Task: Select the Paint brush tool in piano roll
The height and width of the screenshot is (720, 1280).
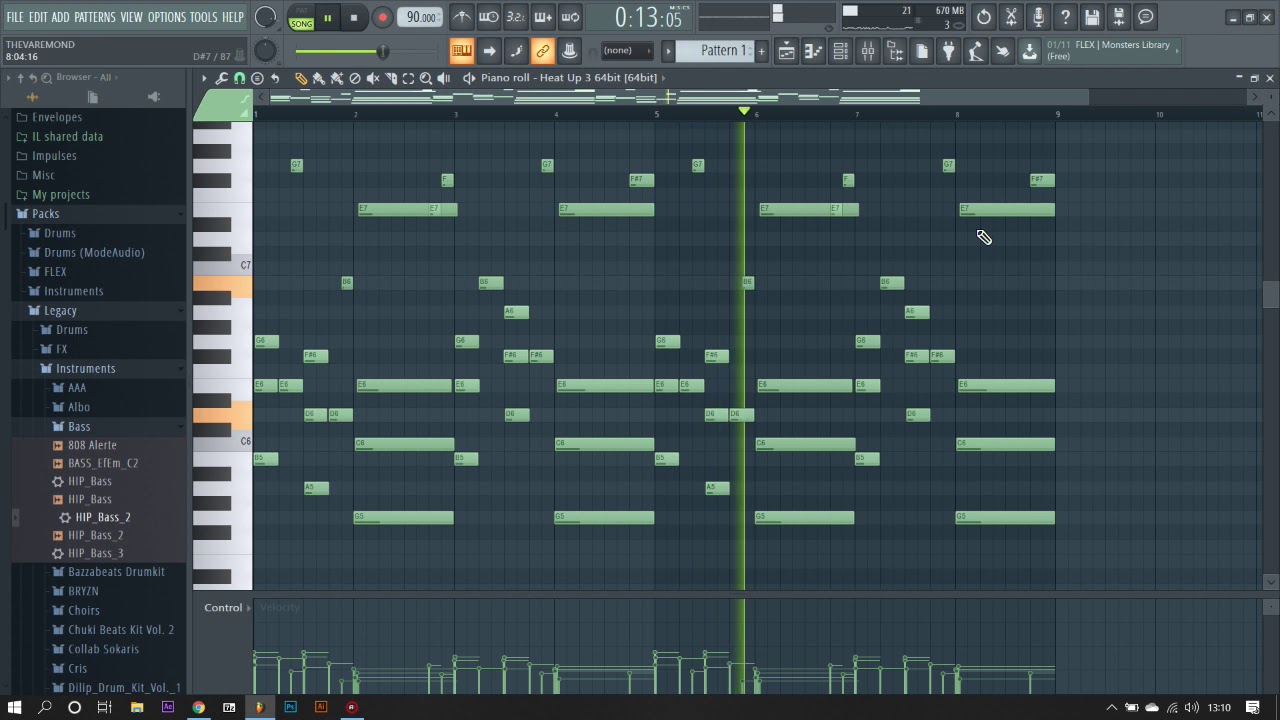Action: [319, 78]
